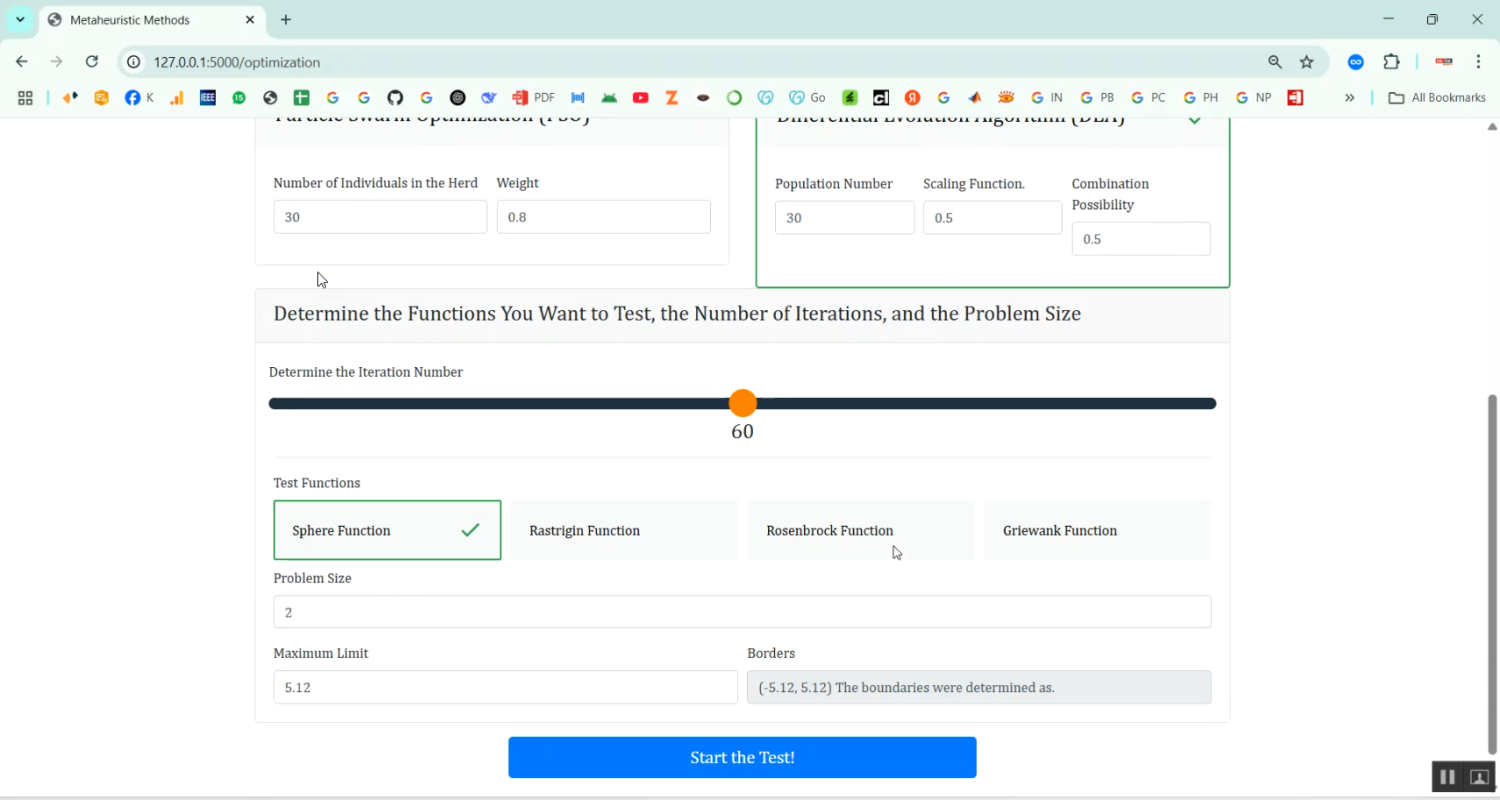Open the Google bookmark labeled PC
Viewport: 1500px width, 800px height.
(1149, 98)
